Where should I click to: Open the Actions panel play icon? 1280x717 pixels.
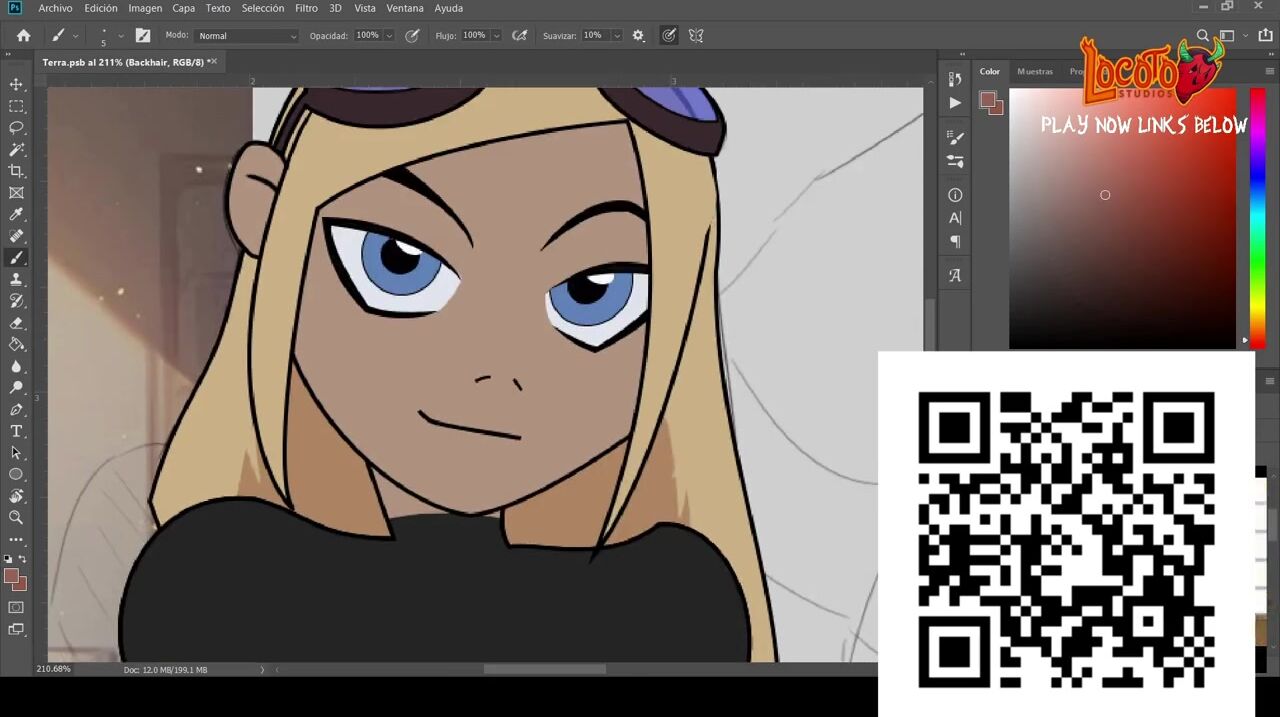tap(955, 102)
